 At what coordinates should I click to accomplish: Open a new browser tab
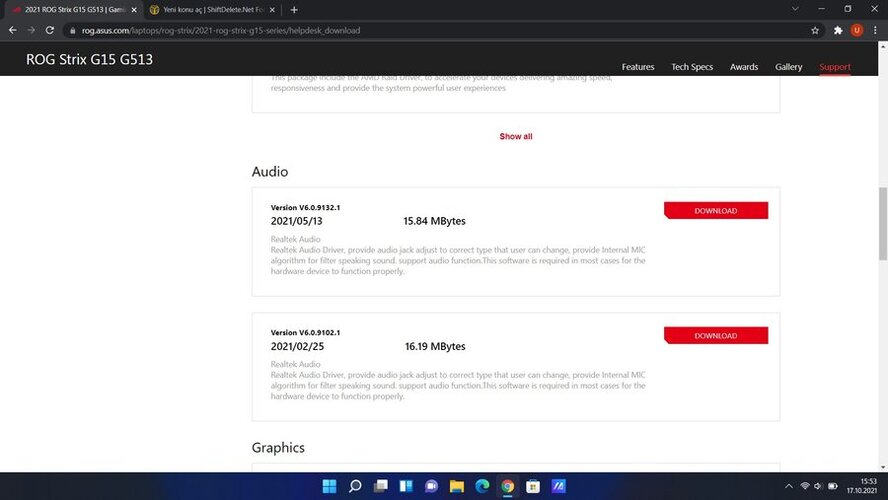pos(293,10)
